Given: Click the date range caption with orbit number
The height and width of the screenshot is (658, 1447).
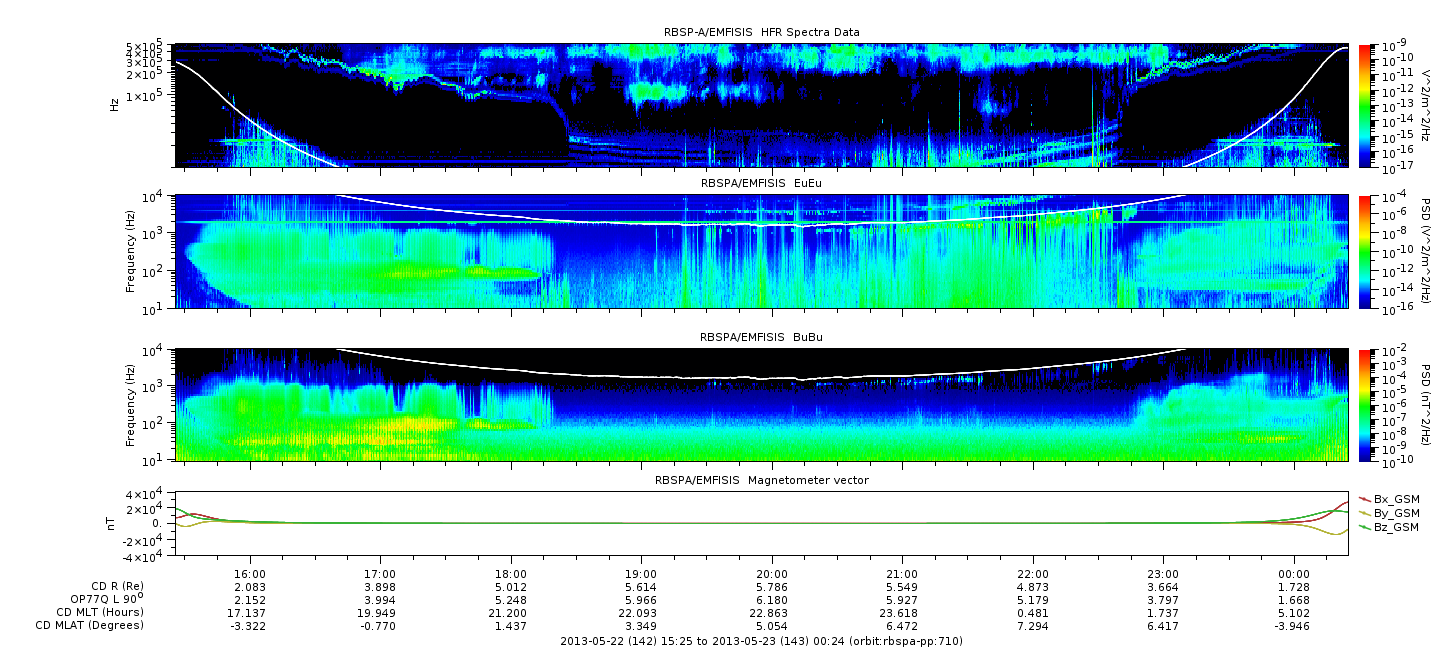Looking at the screenshot, I should (761, 641).
